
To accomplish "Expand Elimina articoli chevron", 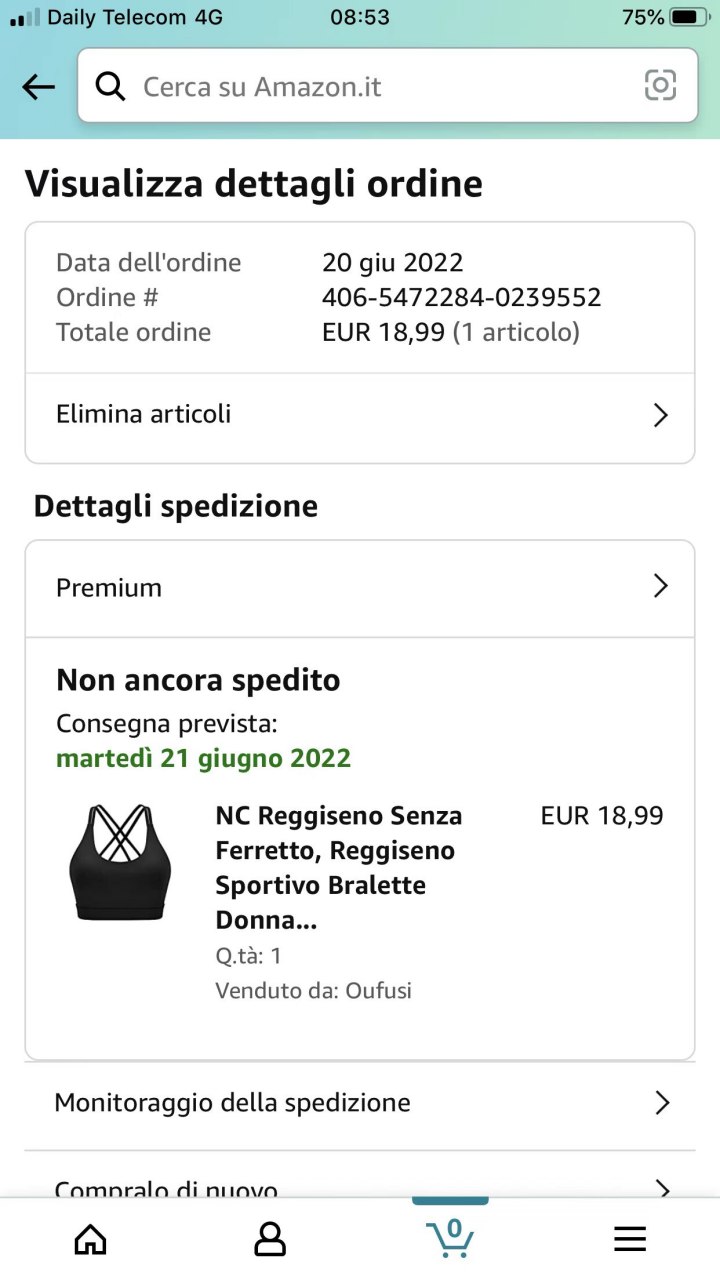I will coord(660,415).
